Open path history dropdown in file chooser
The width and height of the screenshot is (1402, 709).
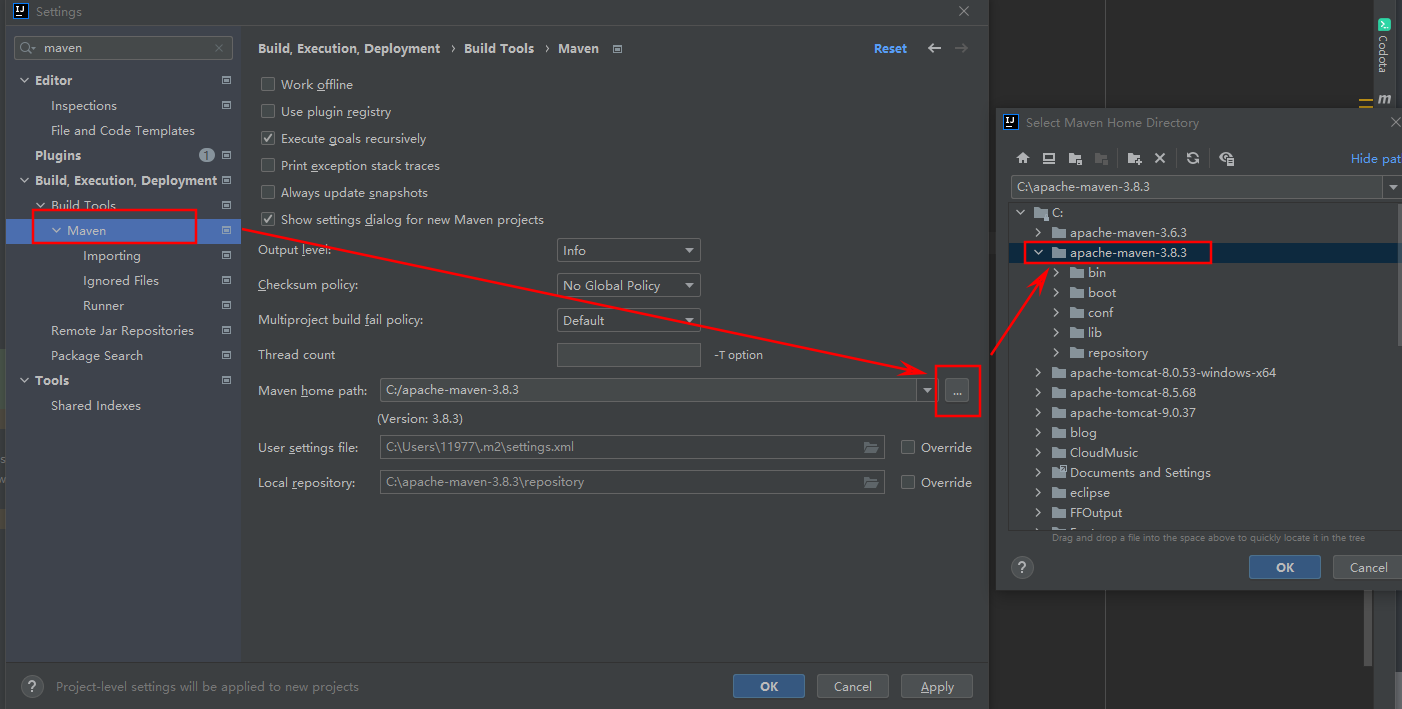coord(1391,187)
